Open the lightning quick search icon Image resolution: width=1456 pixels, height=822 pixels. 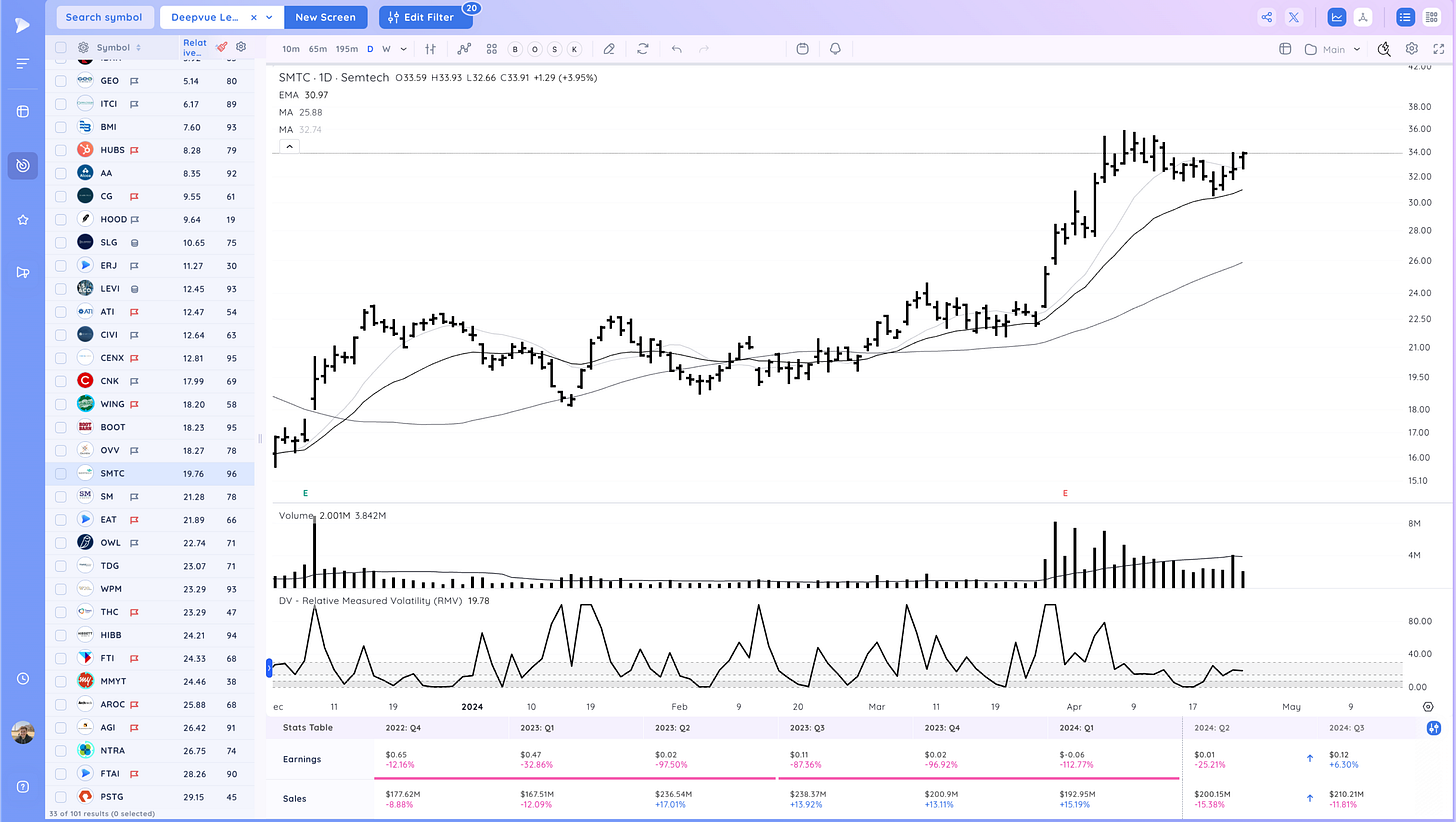[x=1384, y=48]
